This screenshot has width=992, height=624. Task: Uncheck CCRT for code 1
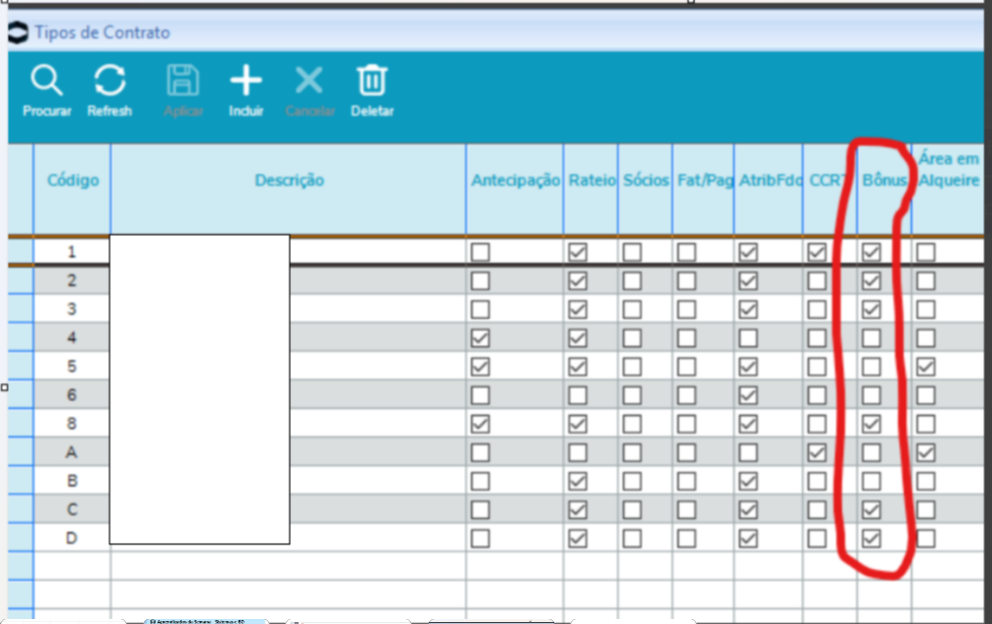pyautogui.click(x=817, y=252)
